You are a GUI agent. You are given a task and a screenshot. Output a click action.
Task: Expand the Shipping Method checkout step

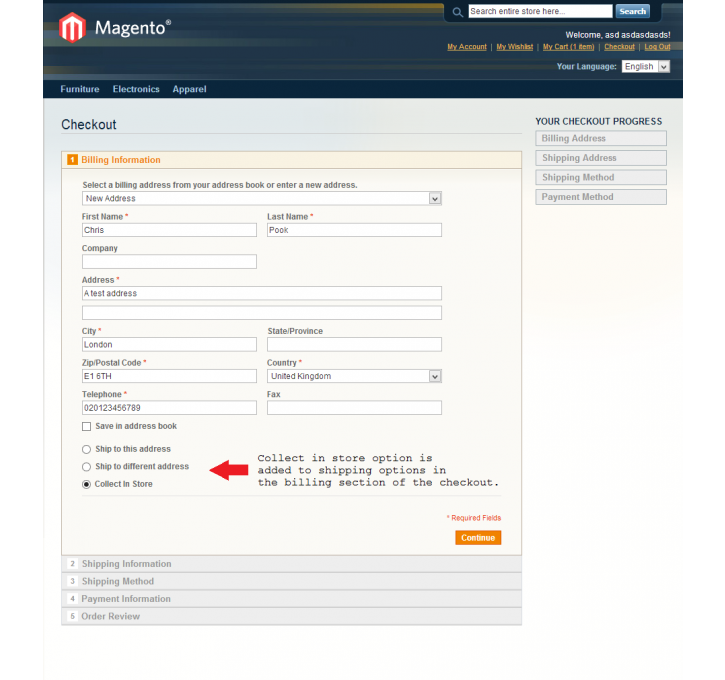tap(291, 582)
